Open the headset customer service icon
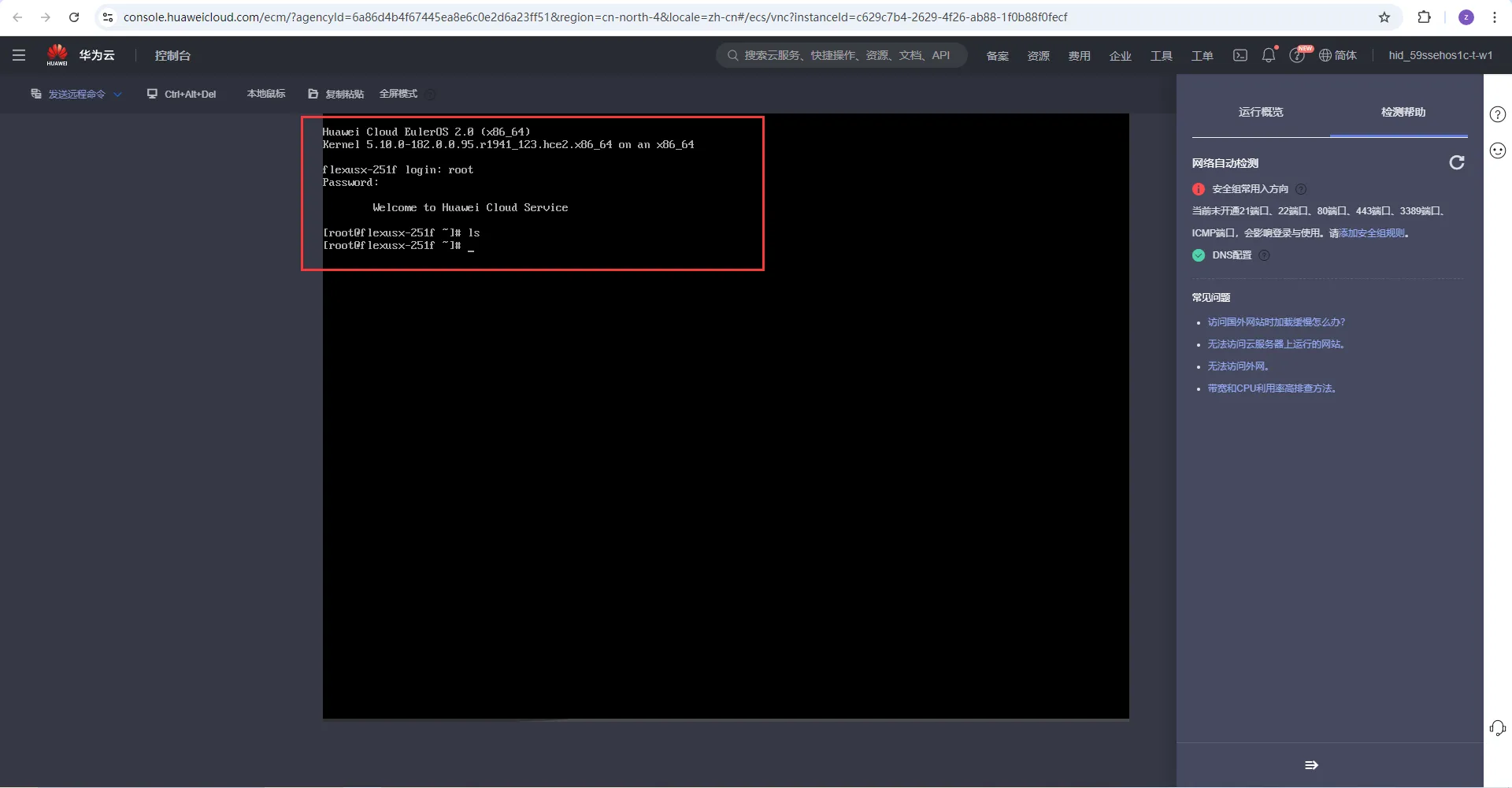1512x788 pixels. tap(1498, 728)
